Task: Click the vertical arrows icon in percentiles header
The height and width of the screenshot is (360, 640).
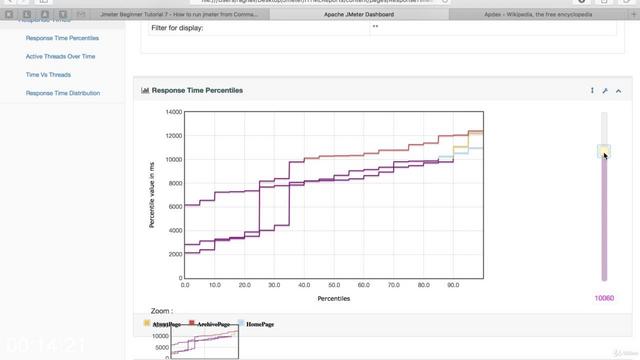Action: pyautogui.click(x=592, y=91)
